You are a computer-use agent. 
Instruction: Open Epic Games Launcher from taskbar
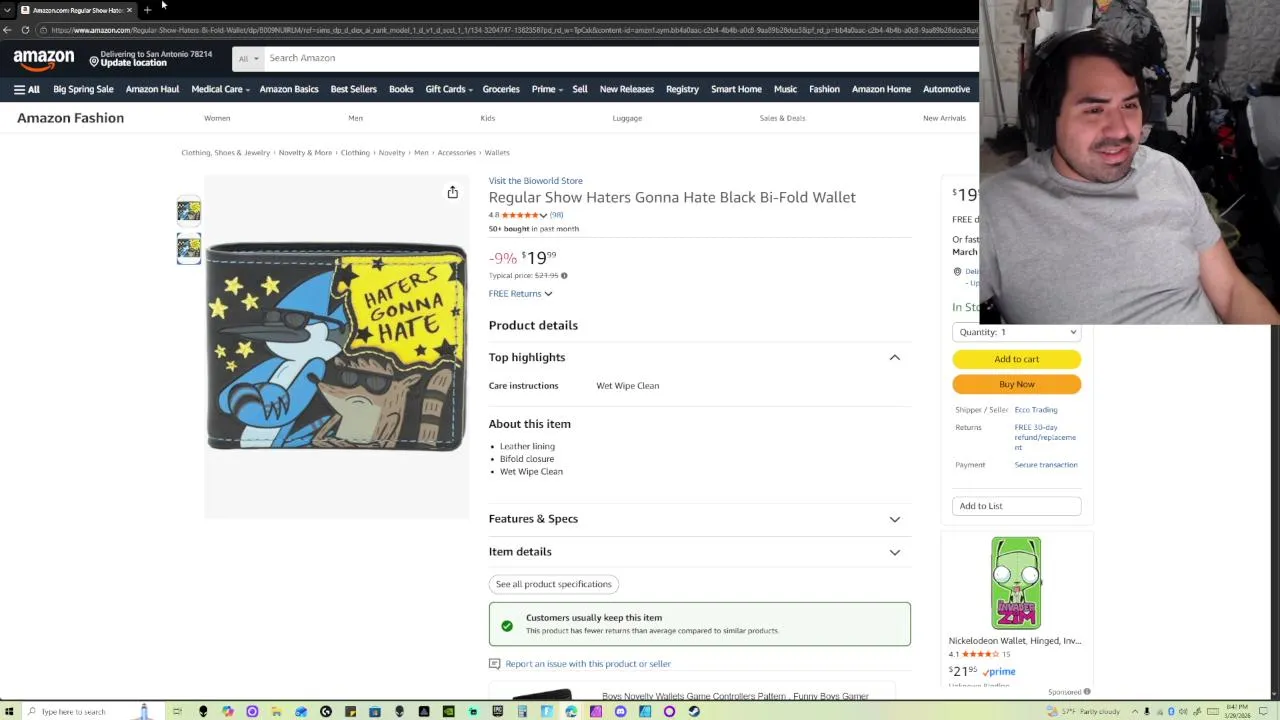click(497, 711)
